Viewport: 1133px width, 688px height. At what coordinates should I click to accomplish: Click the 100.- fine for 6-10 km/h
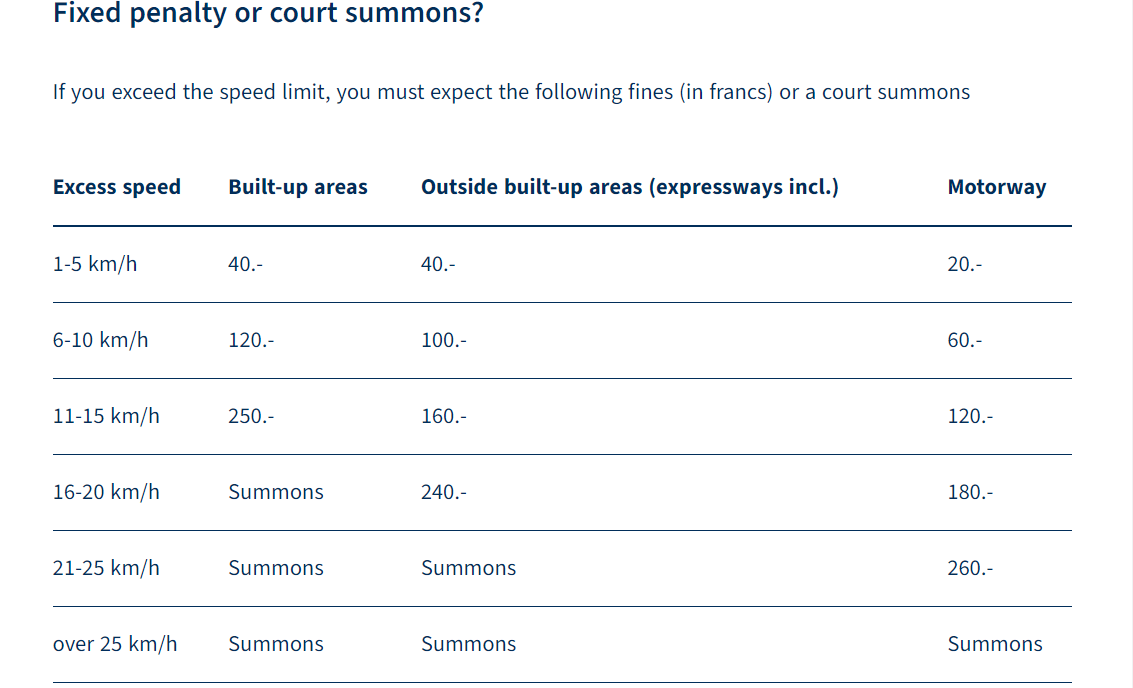click(x=444, y=340)
